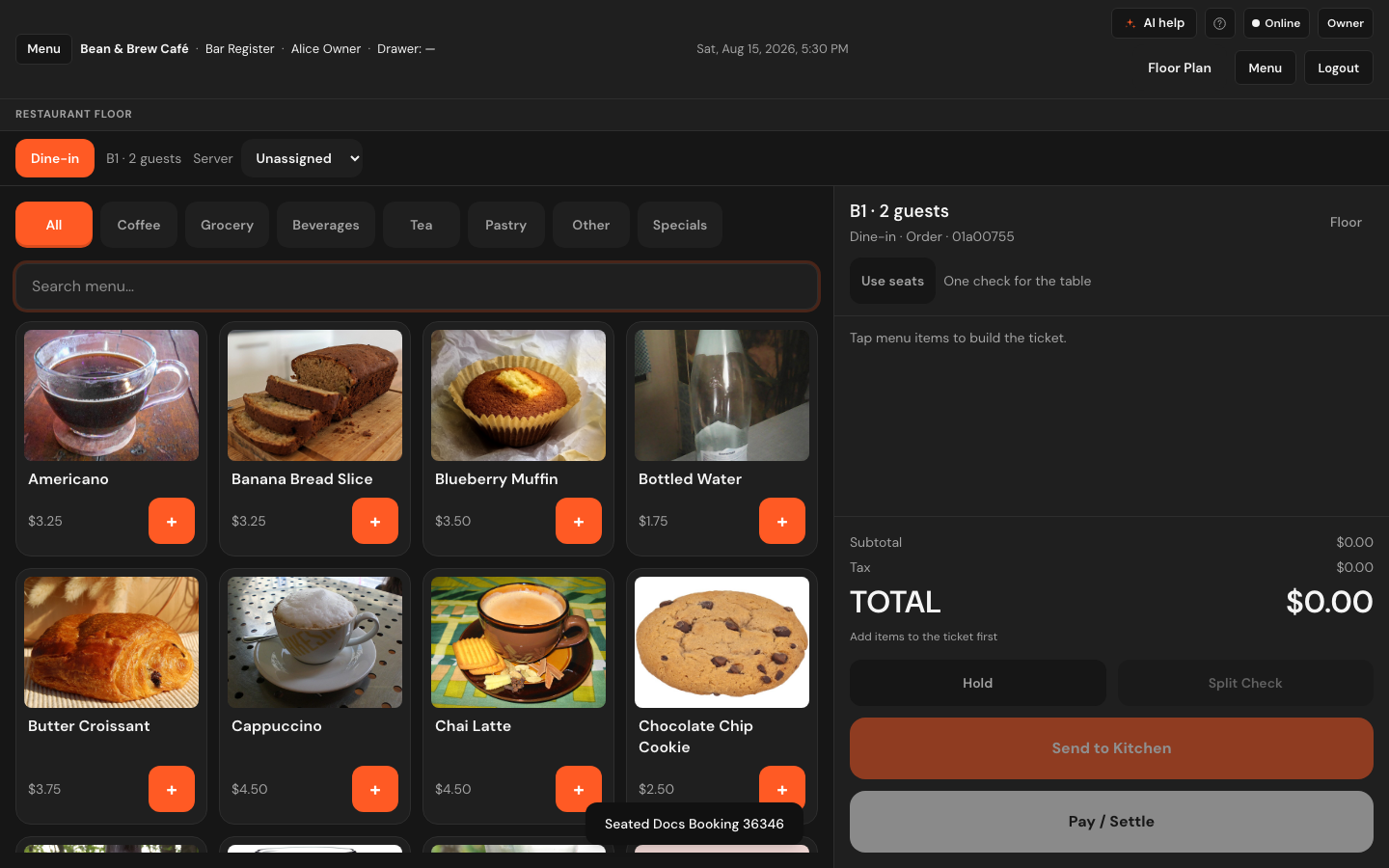1389x868 pixels.
Task: Open the top-left Menu button
Action: click(43, 49)
